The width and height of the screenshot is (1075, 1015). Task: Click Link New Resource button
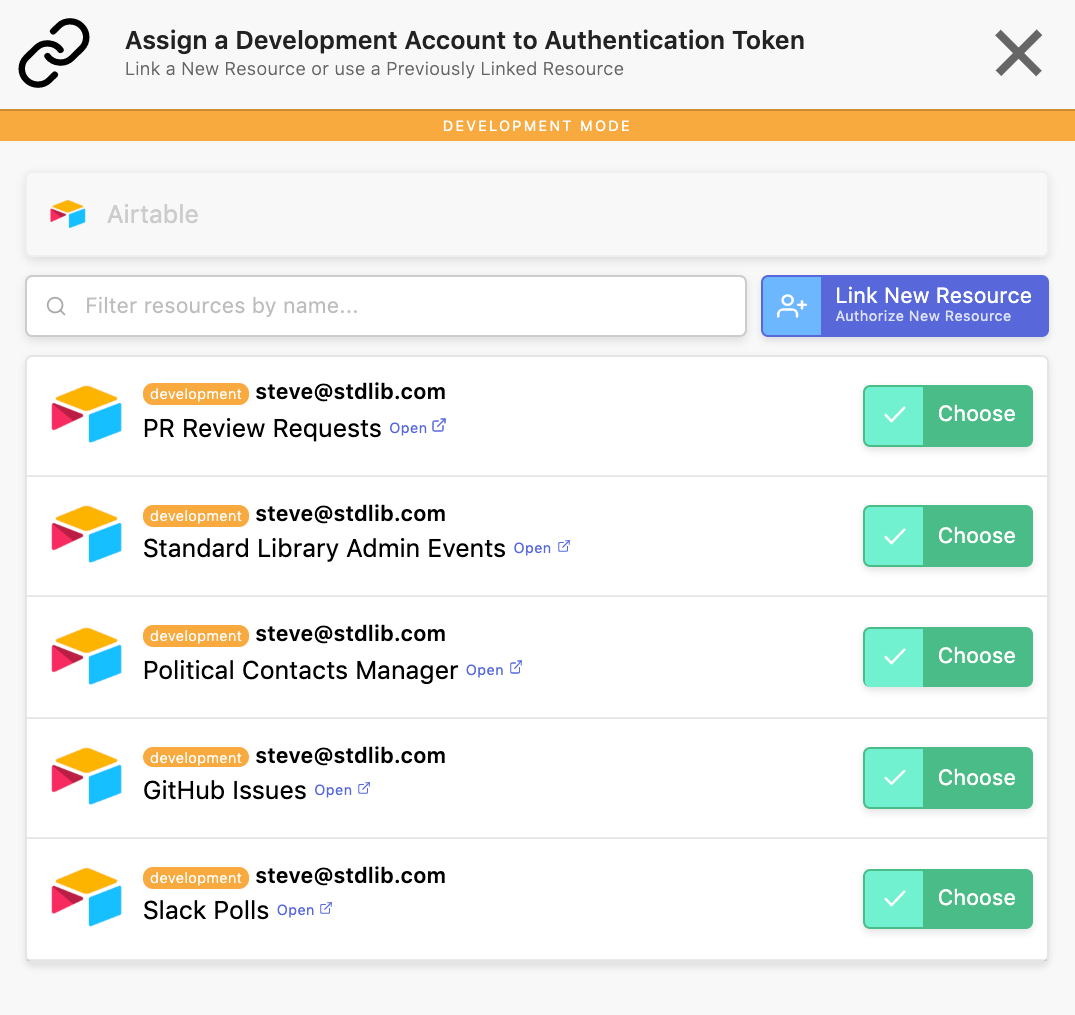point(904,306)
